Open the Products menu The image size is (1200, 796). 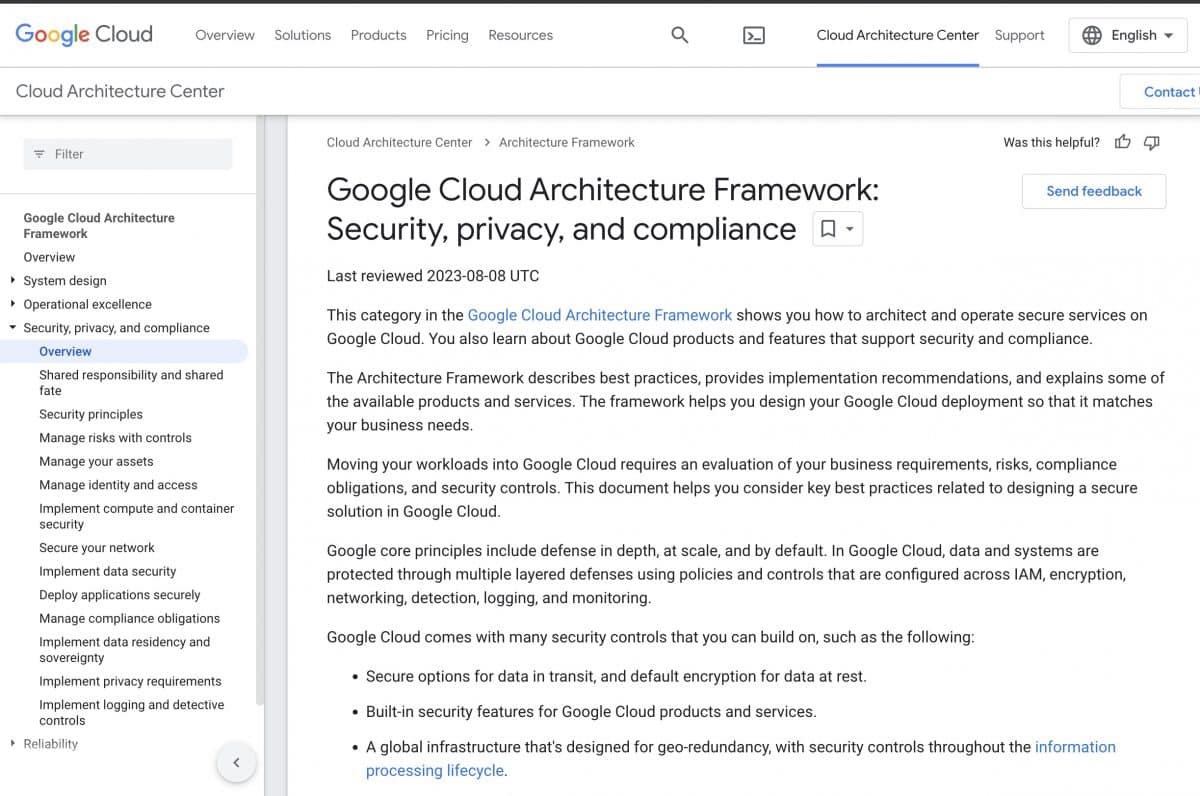(x=378, y=35)
